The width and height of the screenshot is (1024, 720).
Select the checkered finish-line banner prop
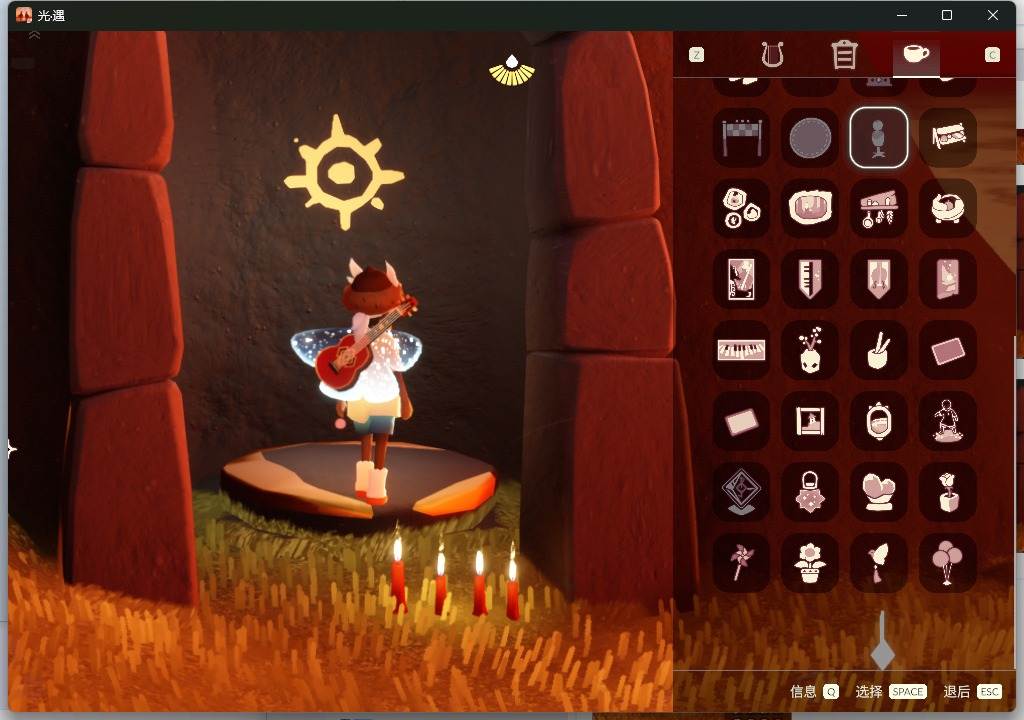pos(741,137)
